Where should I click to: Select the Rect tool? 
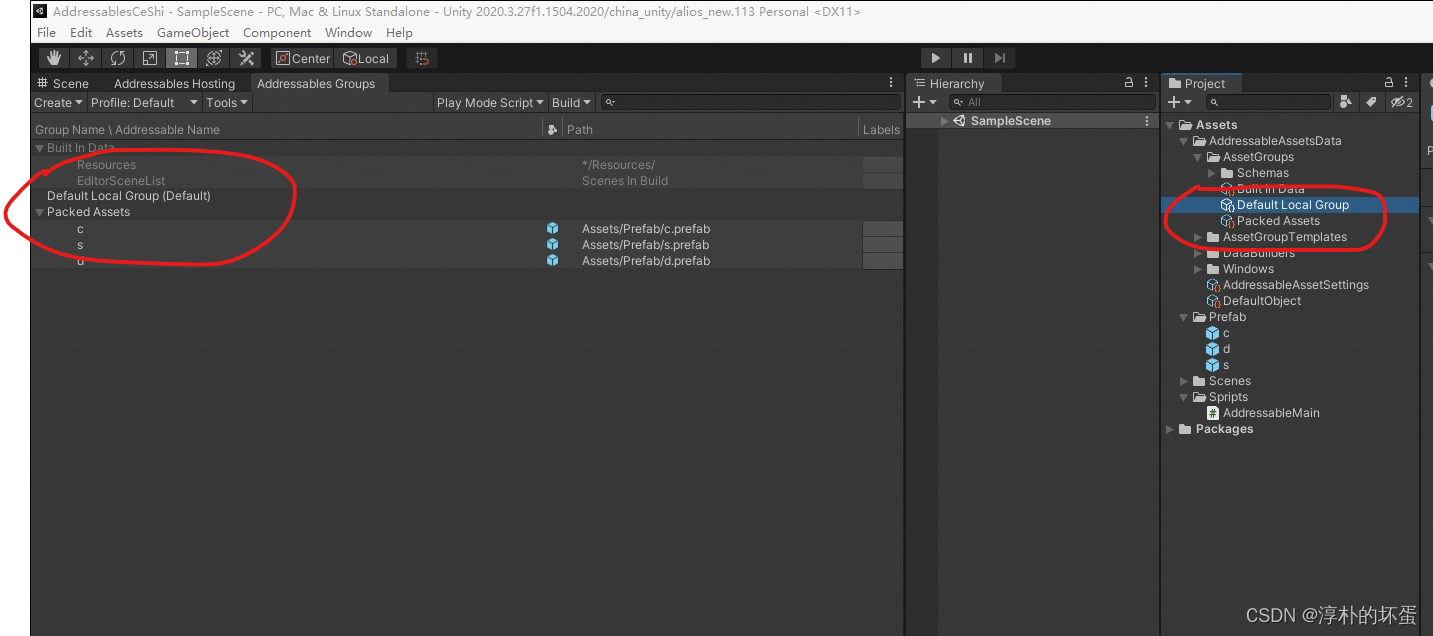[x=182, y=58]
